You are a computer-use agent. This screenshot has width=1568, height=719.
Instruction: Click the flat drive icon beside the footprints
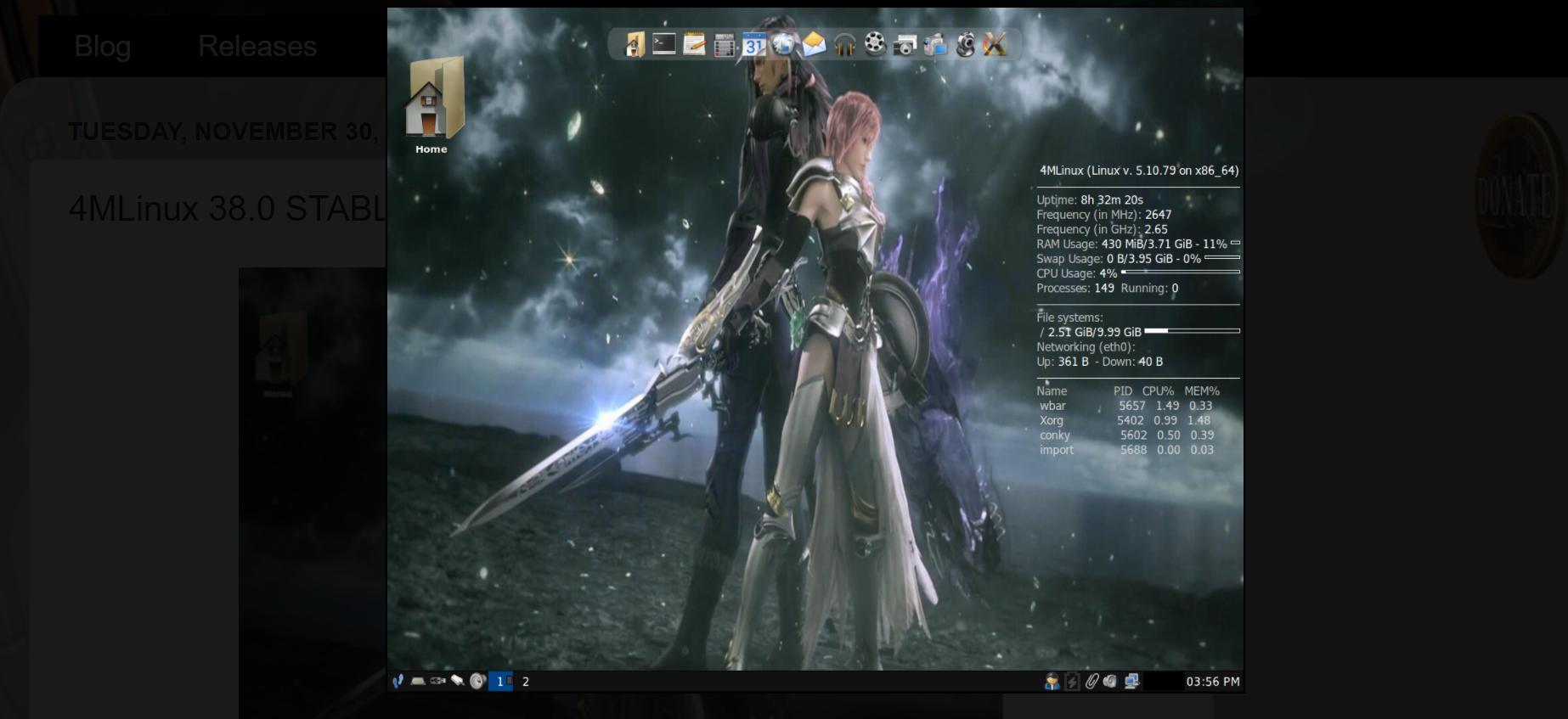(418, 681)
